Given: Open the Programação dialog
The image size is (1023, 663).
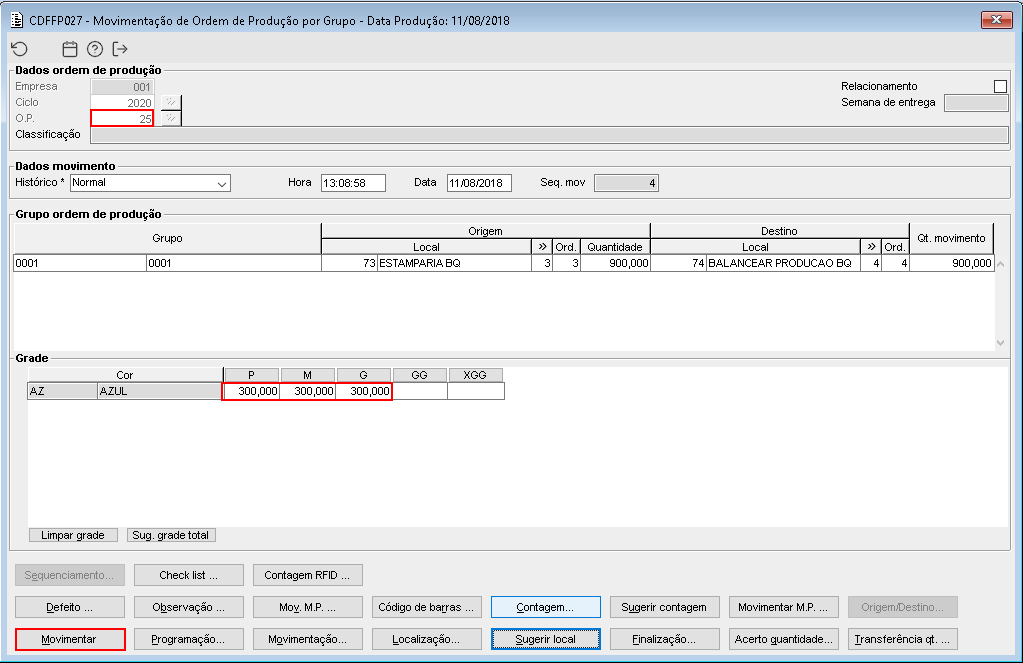Looking at the screenshot, I should (189, 639).
